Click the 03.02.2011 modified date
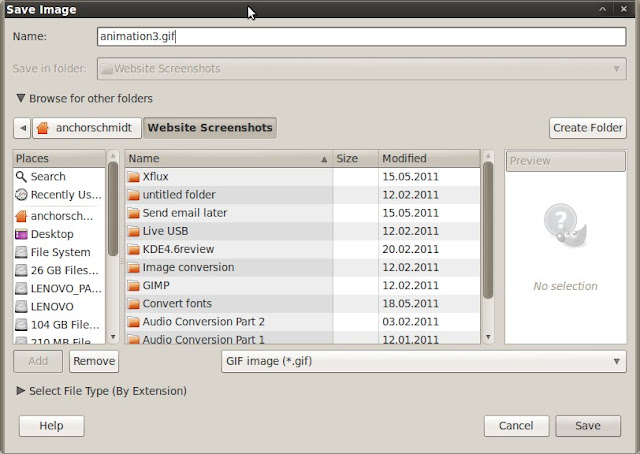Viewport: 640px width, 454px height. 411,322
